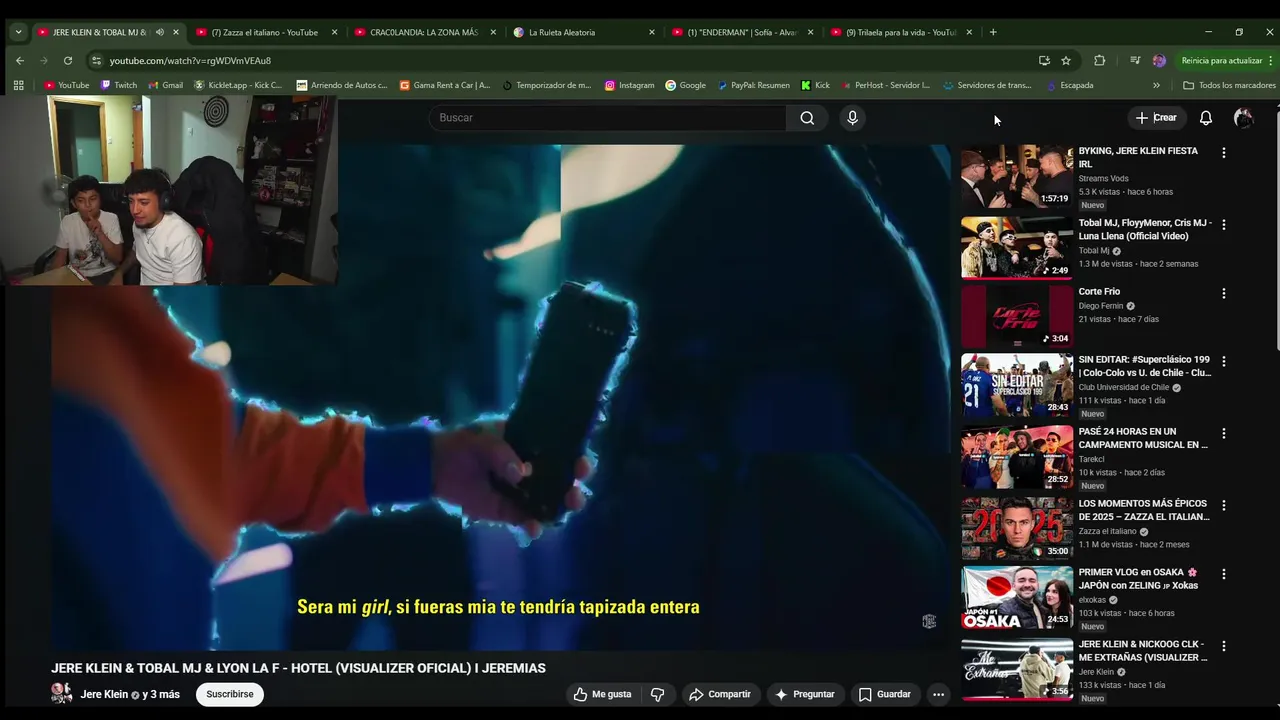Switch to CRACOLANDIA: LA ZONA MÁS tab
Viewport: 1280px width, 720px height.
click(x=424, y=32)
